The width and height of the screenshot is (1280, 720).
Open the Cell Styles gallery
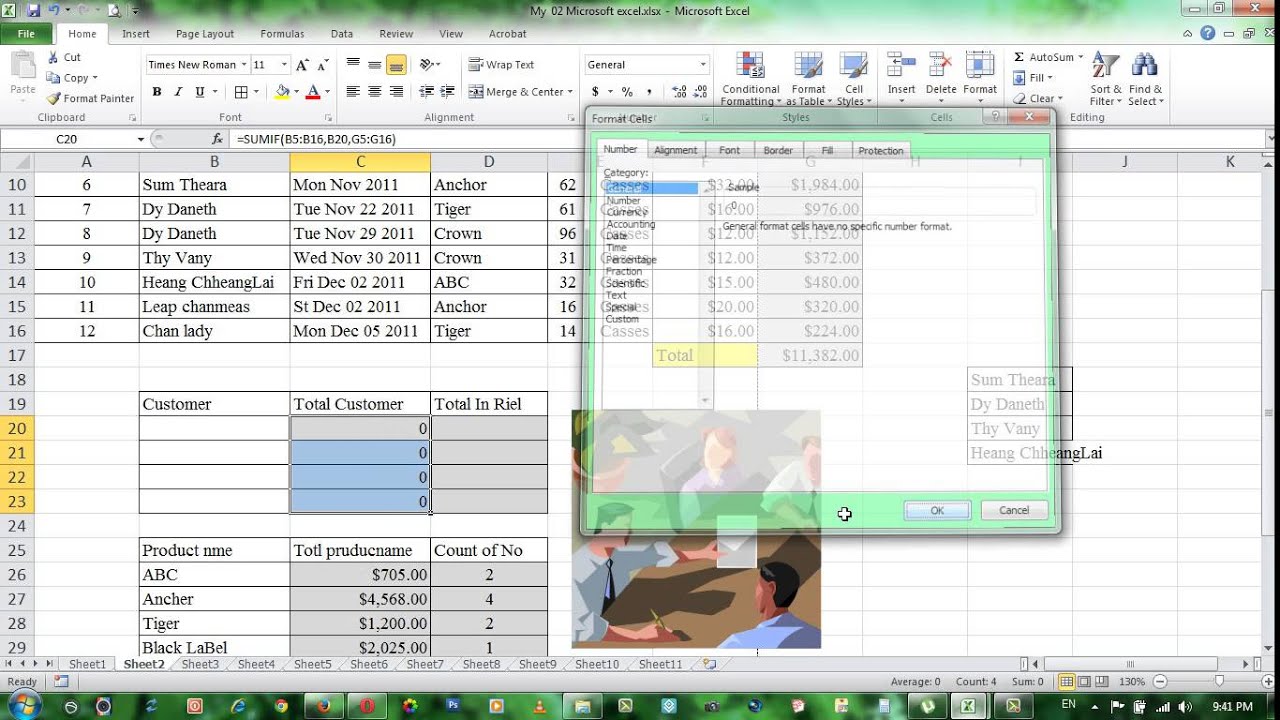852,79
